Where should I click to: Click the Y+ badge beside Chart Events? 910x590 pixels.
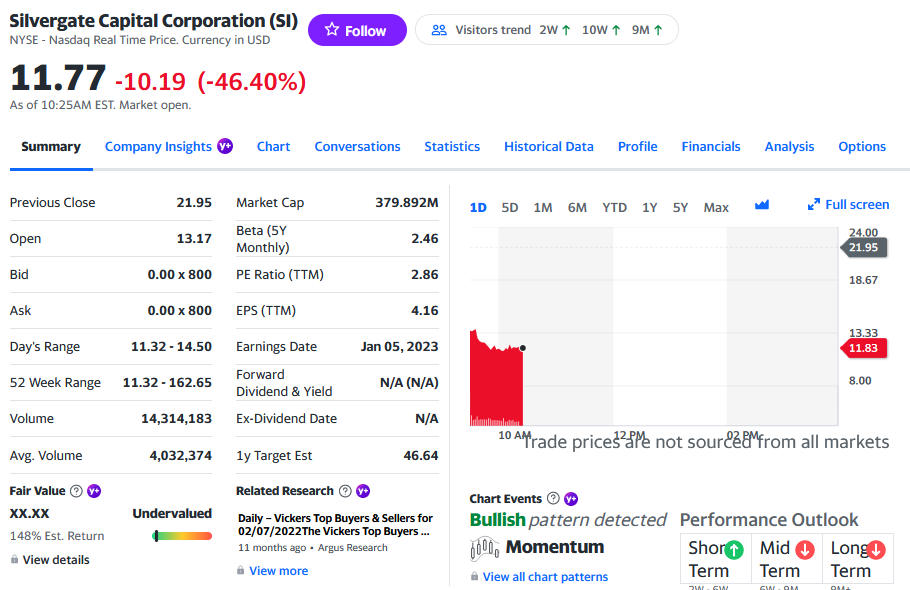point(571,499)
